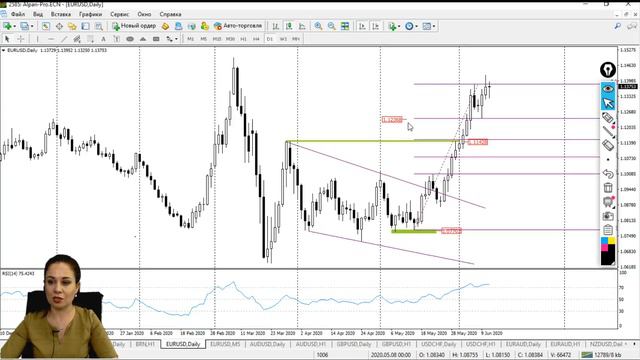640x360 pixels.
Task: Click the Новый ордер button
Action: coord(134,26)
